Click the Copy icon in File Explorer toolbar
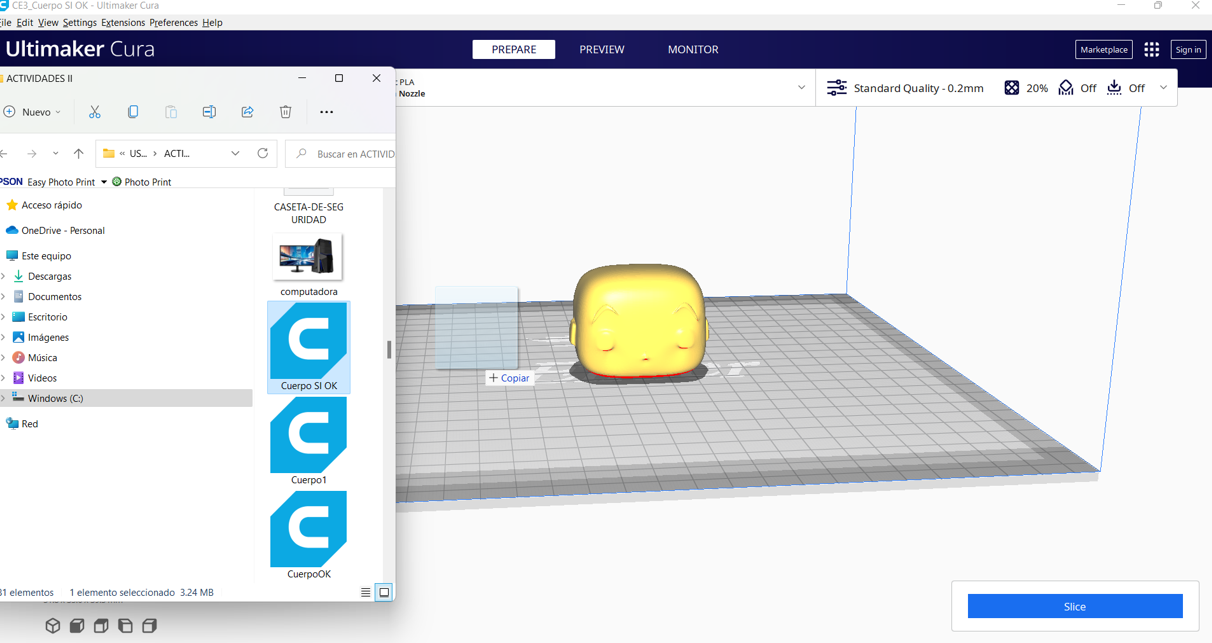Screen dimensions: 1212x643 (x=133, y=112)
